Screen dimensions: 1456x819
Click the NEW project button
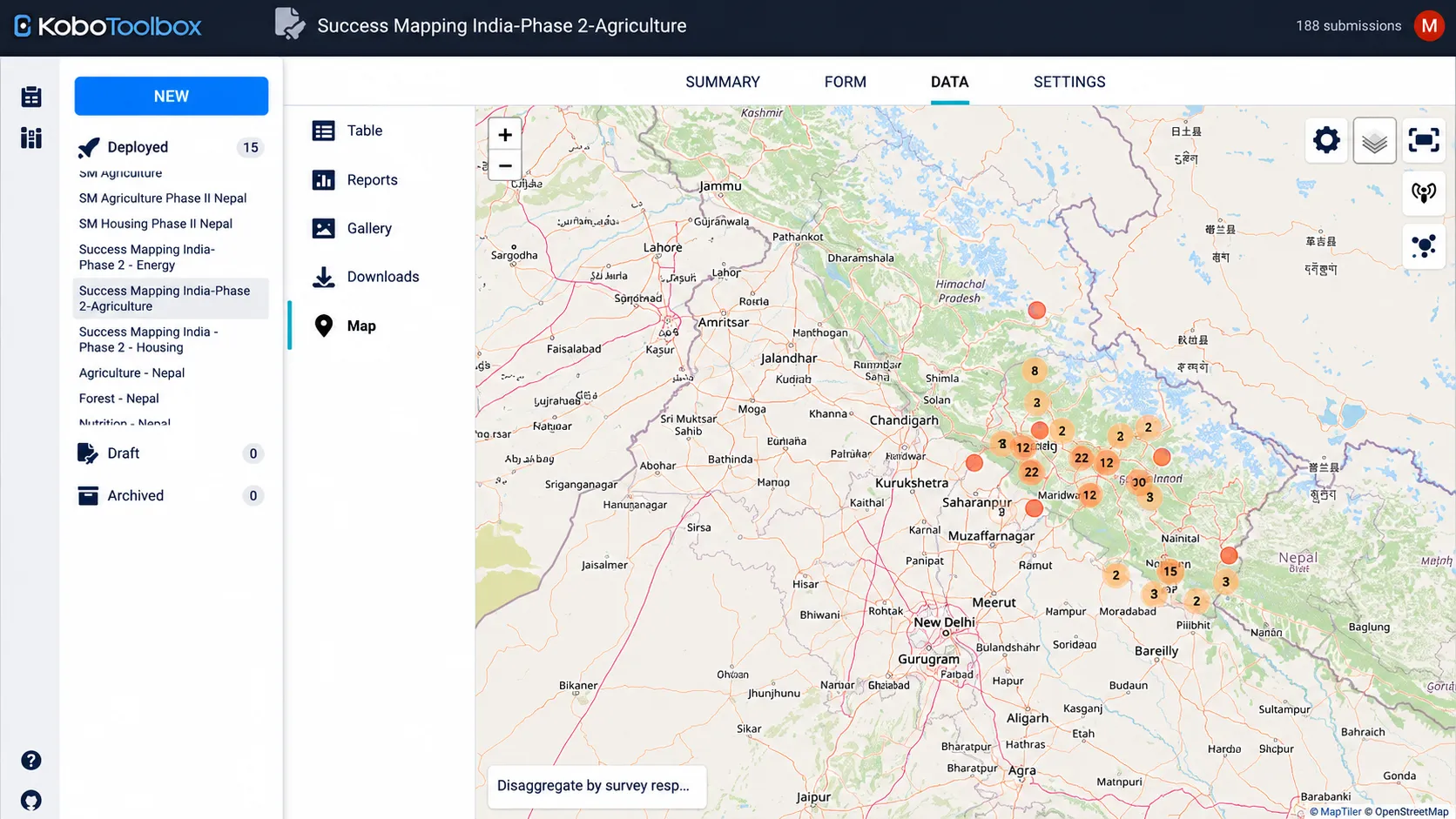pyautogui.click(x=172, y=96)
